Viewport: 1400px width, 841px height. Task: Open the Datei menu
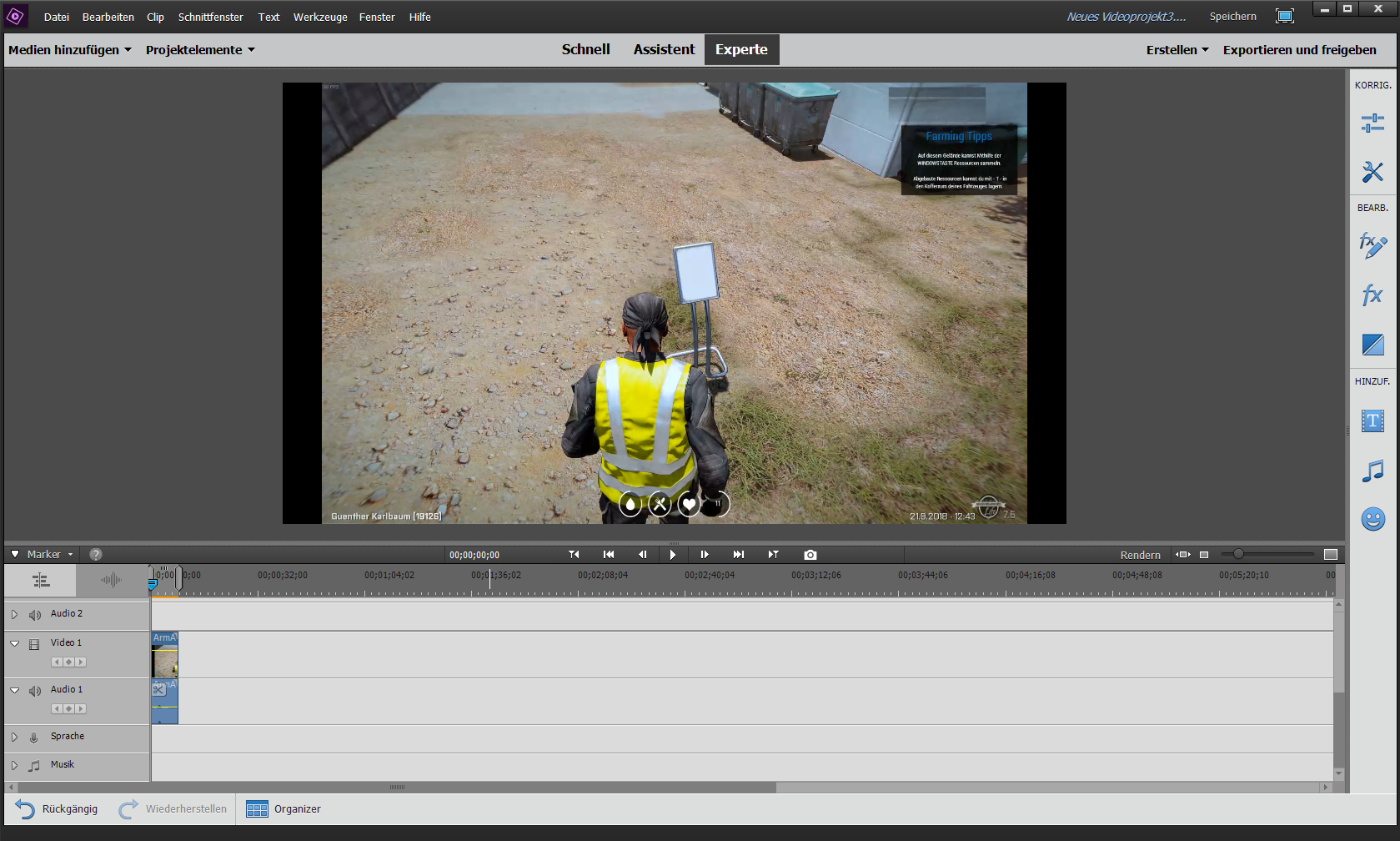coord(57,17)
